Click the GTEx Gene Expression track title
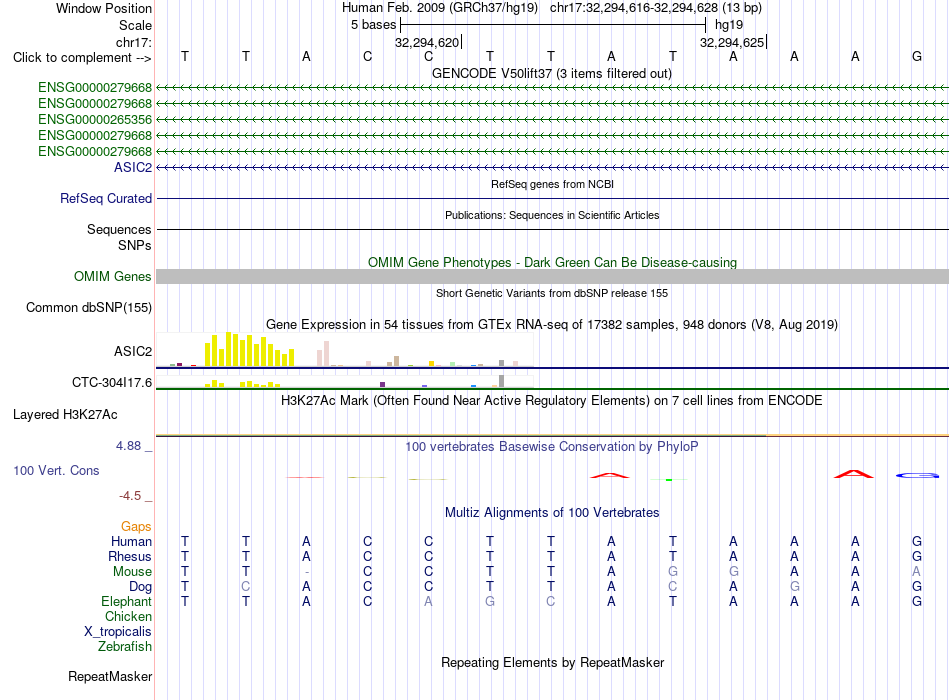Viewport: 950px width, 700px height. [x=552, y=324]
